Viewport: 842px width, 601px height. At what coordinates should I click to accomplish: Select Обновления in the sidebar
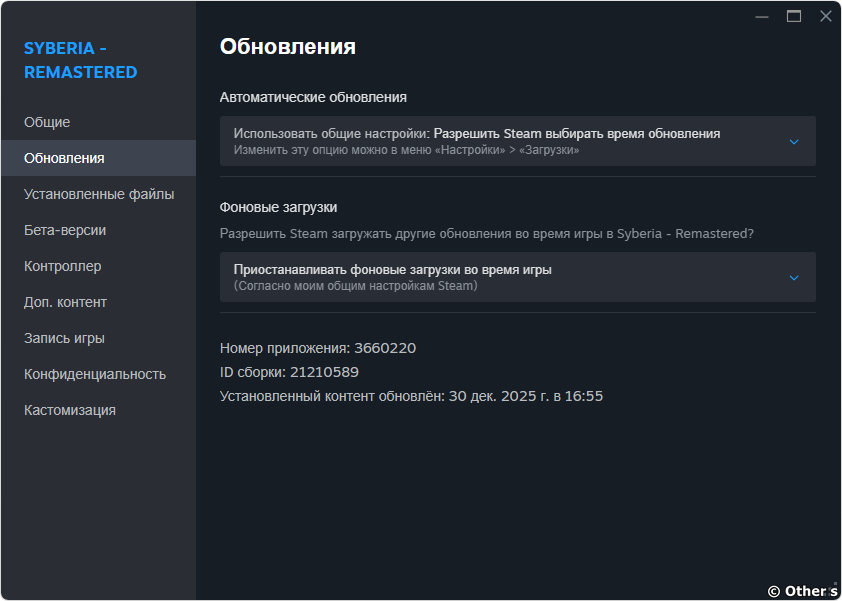coord(64,158)
